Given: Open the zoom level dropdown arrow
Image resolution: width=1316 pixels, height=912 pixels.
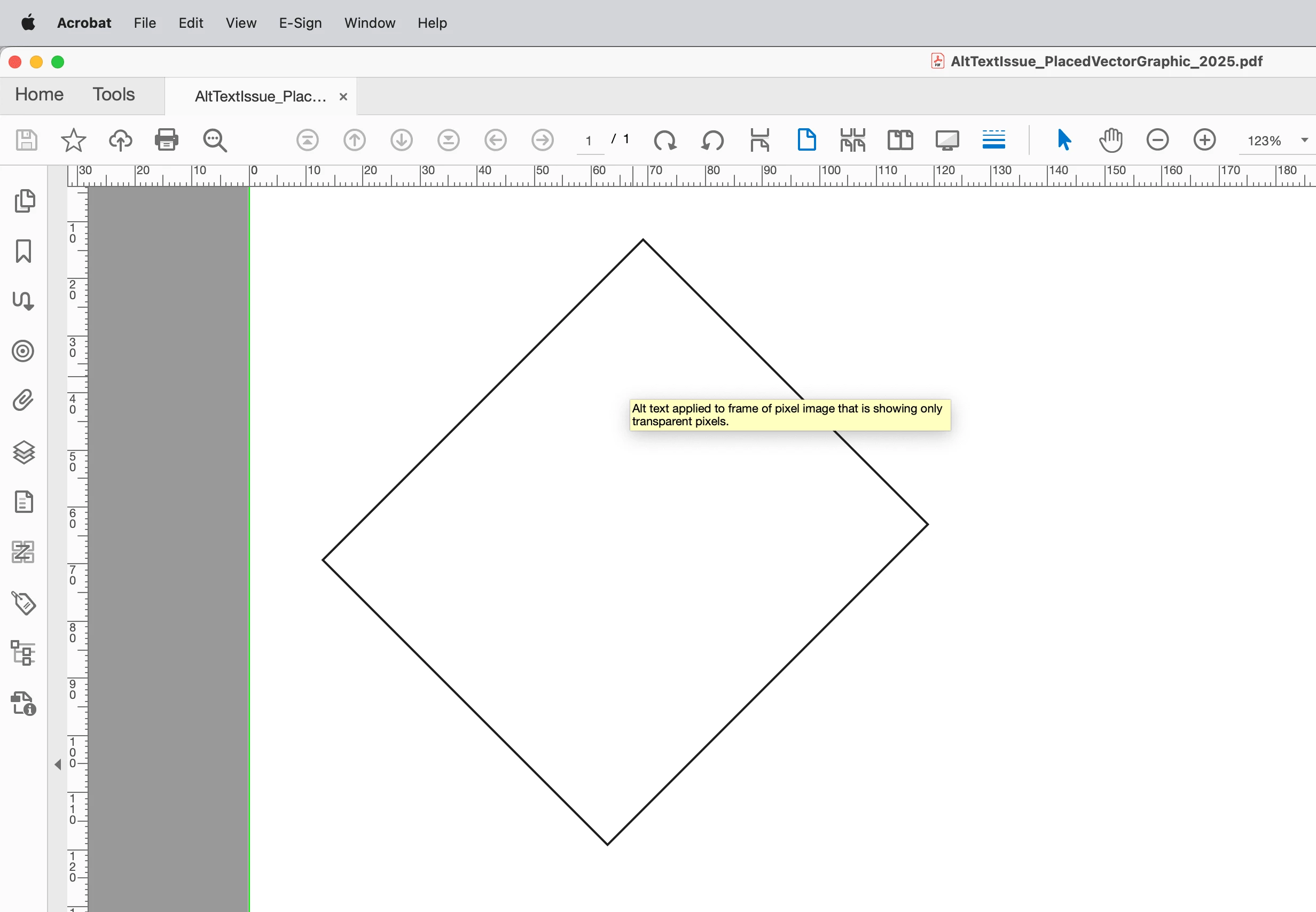Looking at the screenshot, I should [1304, 140].
